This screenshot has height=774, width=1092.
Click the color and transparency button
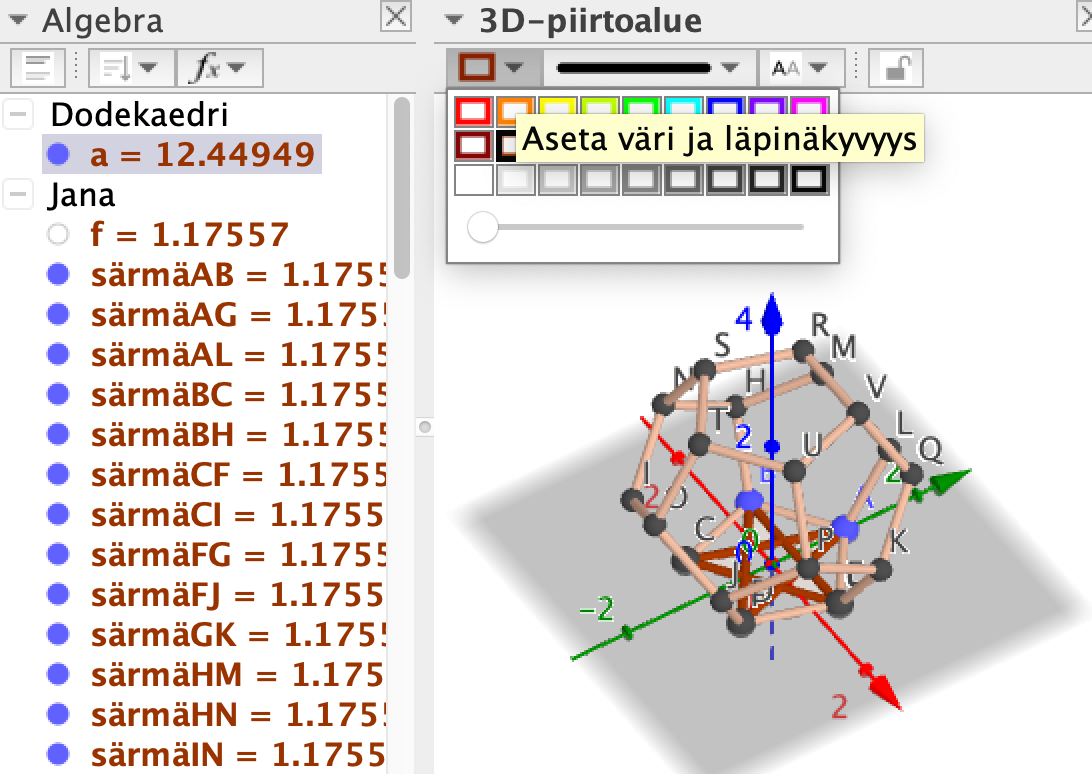tap(490, 68)
